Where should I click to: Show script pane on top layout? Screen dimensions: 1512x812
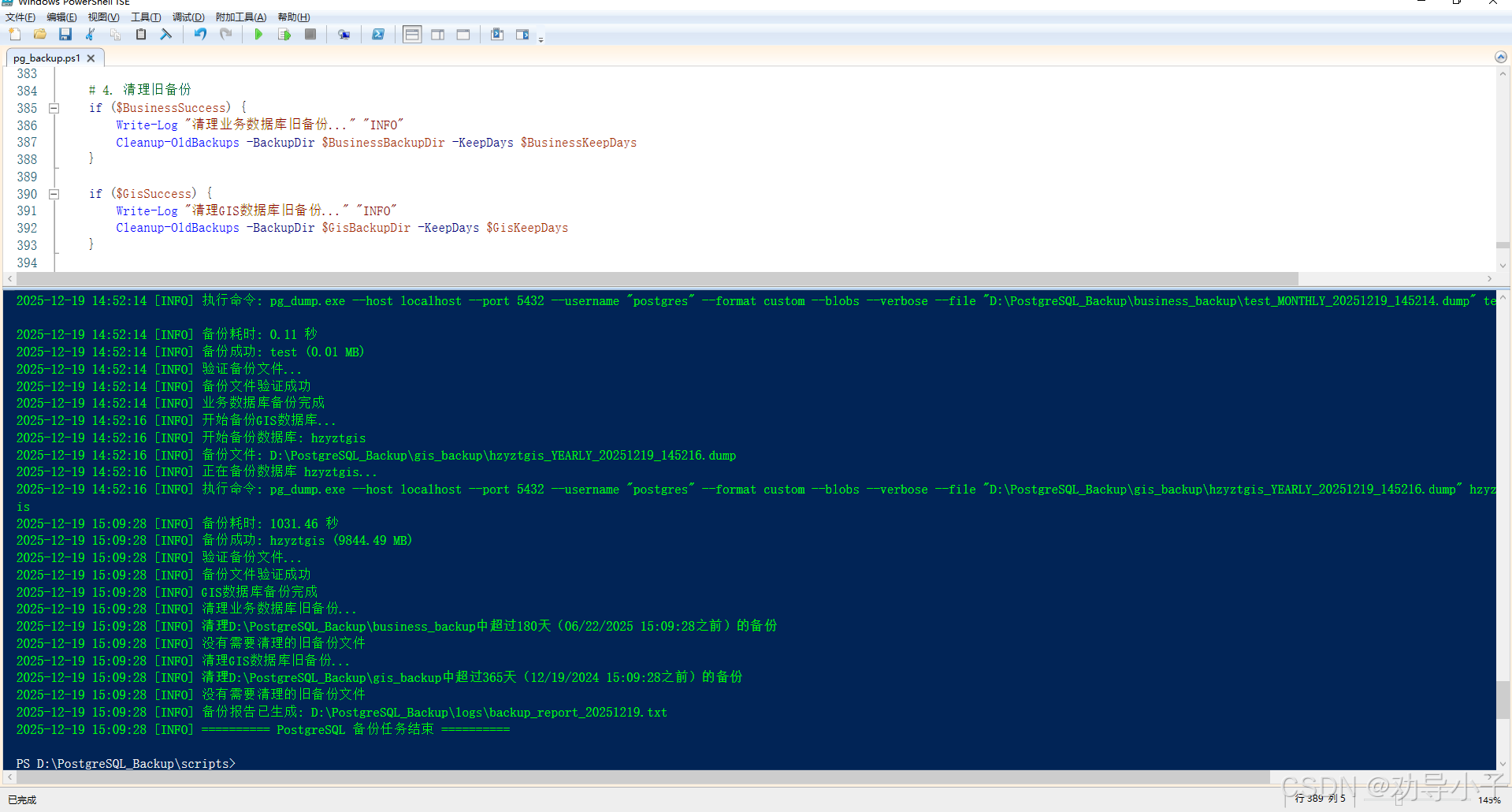point(412,34)
